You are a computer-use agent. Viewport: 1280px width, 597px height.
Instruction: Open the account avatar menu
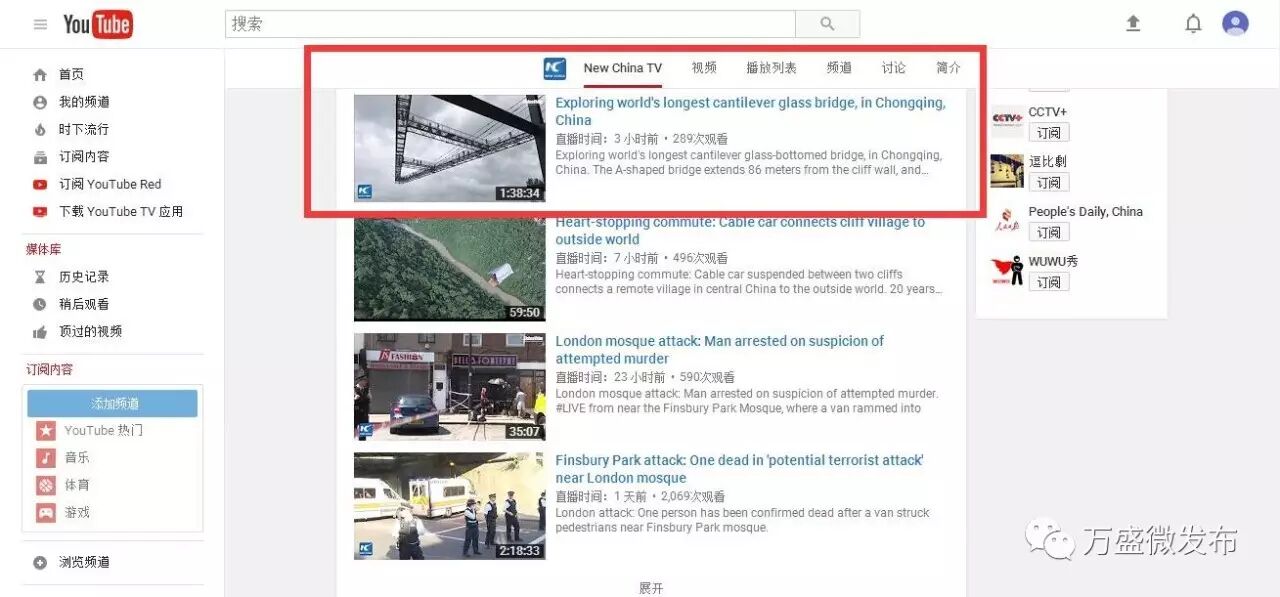[1235, 23]
